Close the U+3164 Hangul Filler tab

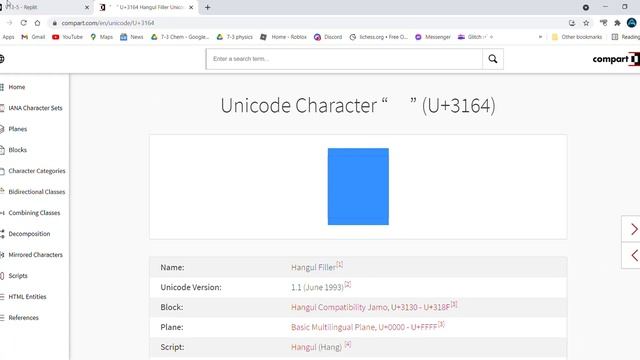(191, 7)
